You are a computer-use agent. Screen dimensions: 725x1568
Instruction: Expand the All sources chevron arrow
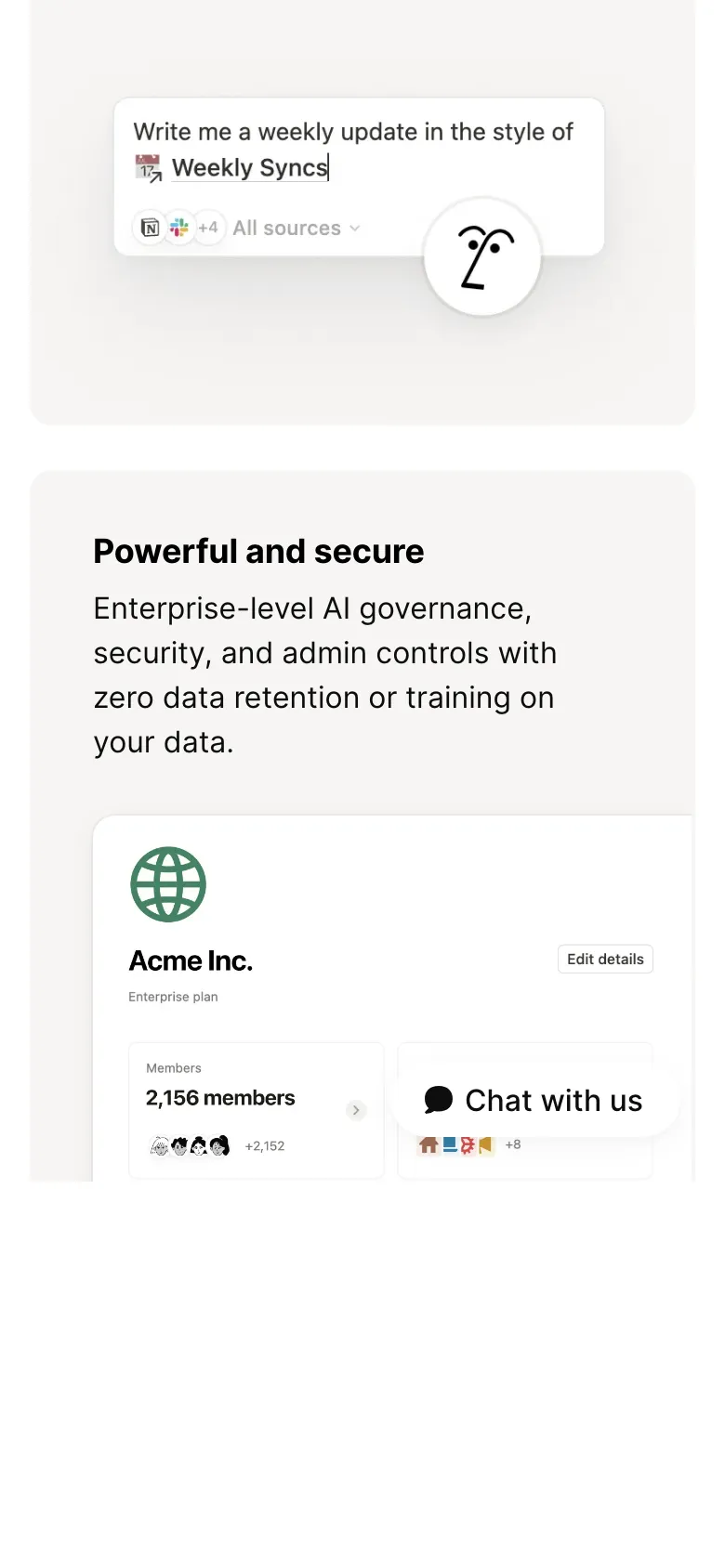[x=354, y=229]
